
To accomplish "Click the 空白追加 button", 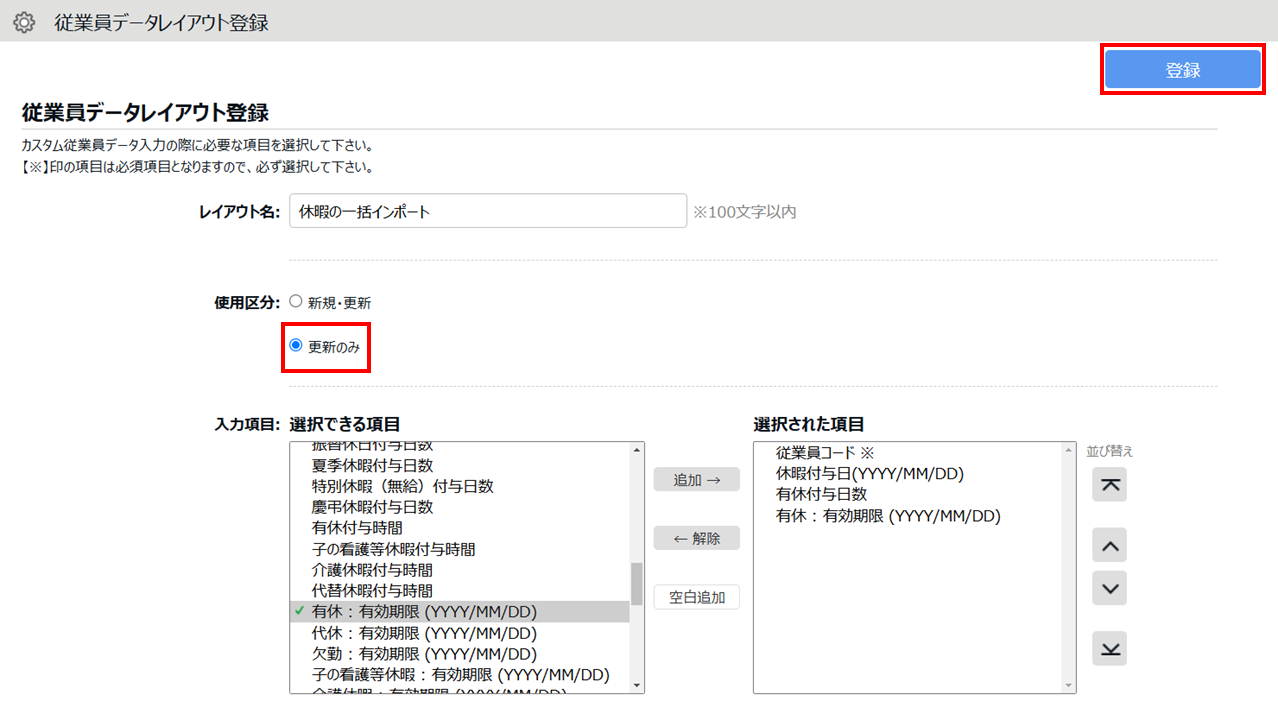I will (x=697, y=597).
